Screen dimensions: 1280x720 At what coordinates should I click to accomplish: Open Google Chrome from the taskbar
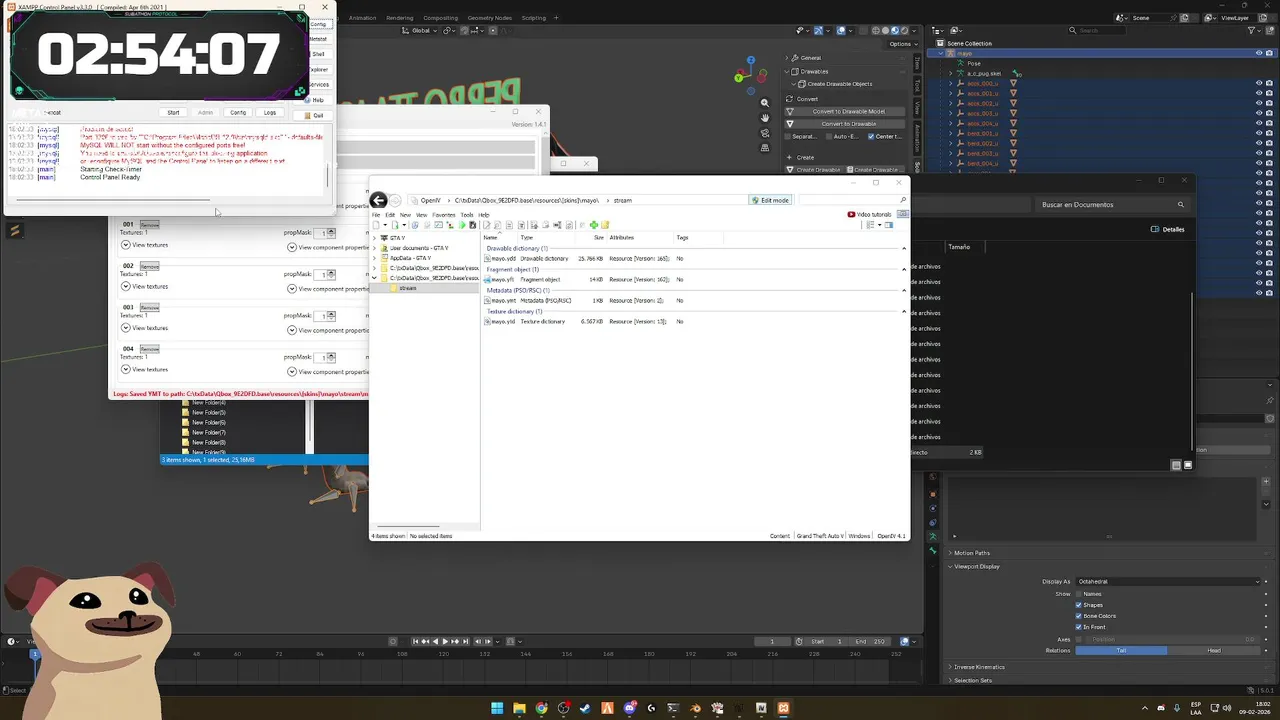pos(541,708)
